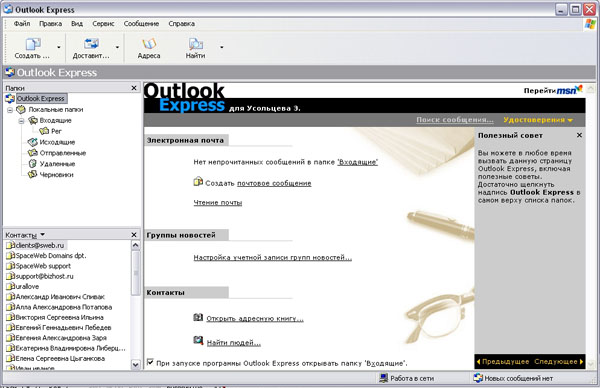Click the Создать (create mail) toolbar icon
The width and height of the screenshot is (600, 388).
click(33, 44)
